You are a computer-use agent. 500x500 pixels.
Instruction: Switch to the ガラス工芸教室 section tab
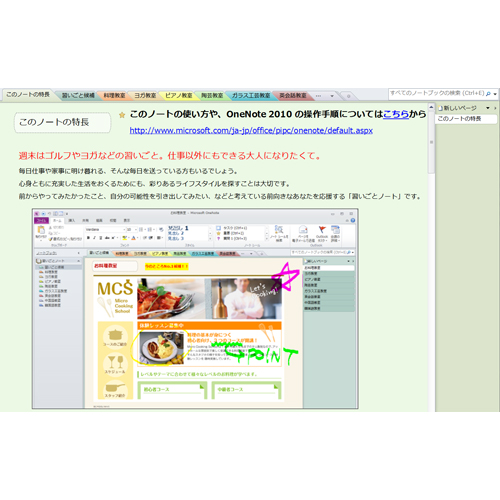251,96
